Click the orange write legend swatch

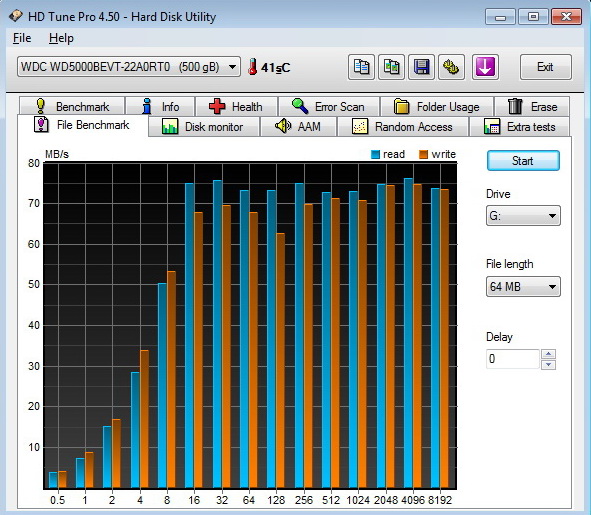pos(424,154)
